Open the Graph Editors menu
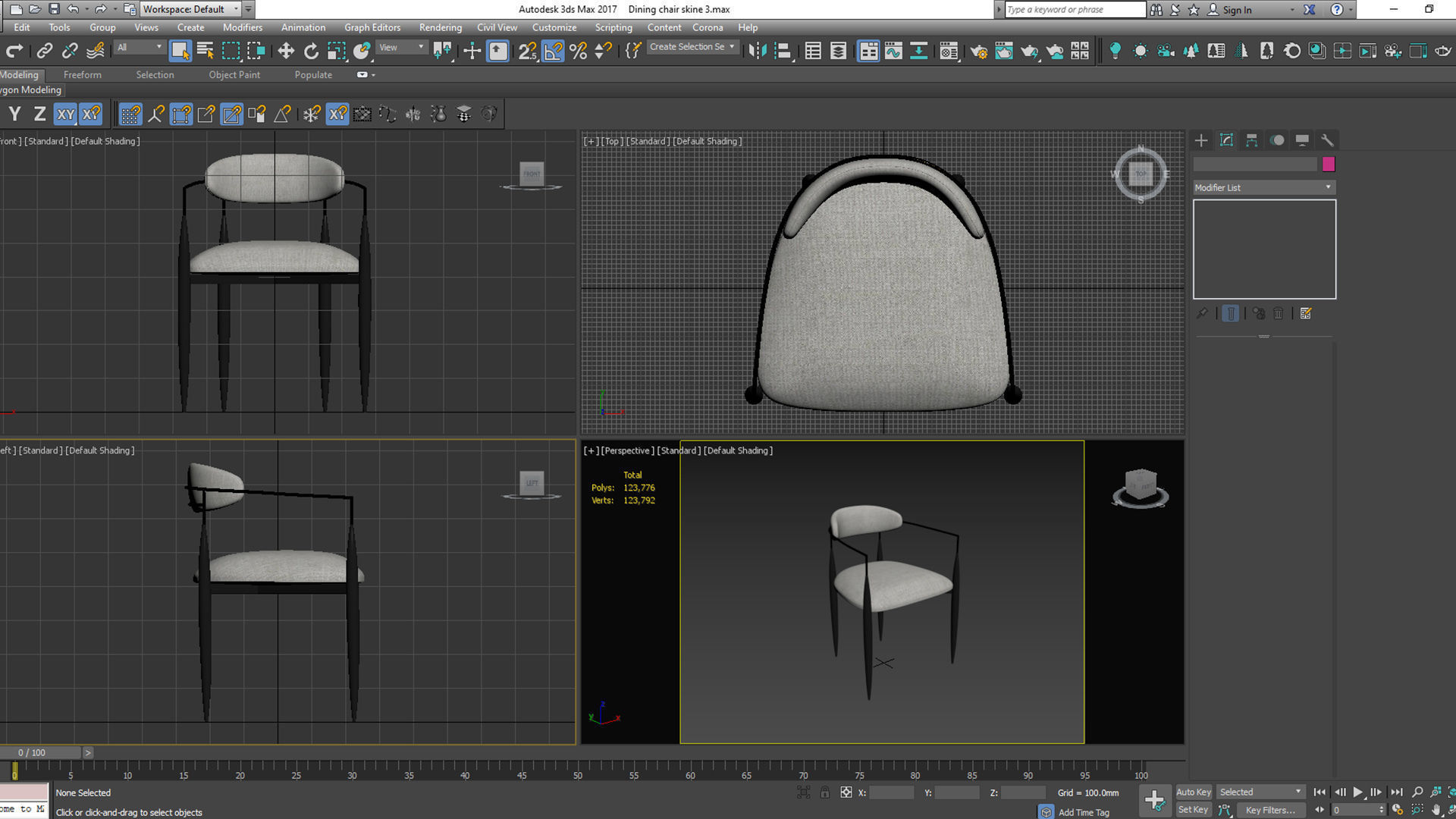Viewport: 1456px width, 819px height. point(372,27)
